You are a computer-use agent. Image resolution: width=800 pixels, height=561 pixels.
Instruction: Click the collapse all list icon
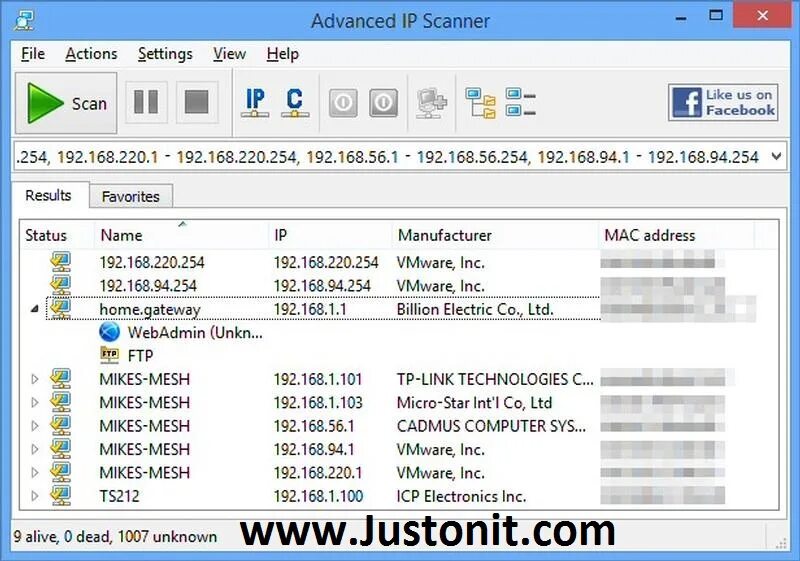point(520,103)
